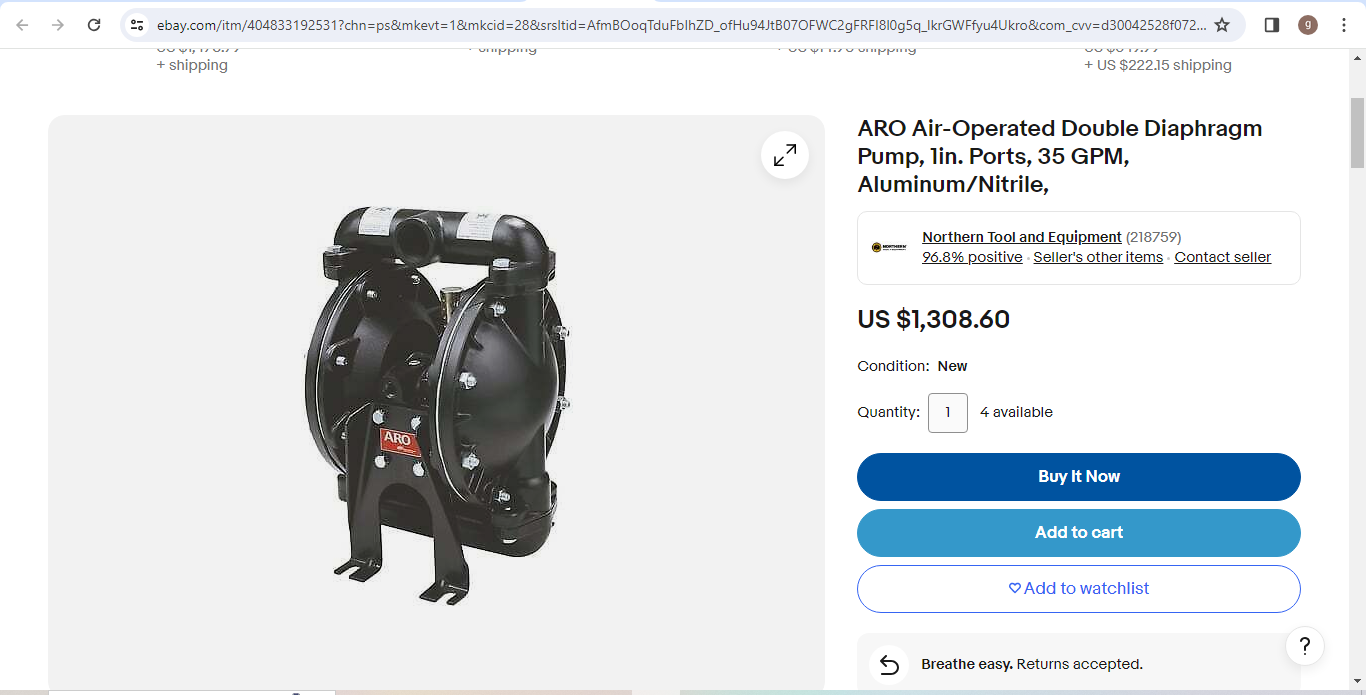Open Chrome profile avatar
Viewport: 1366px width, 695px height.
tap(1308, 25)
